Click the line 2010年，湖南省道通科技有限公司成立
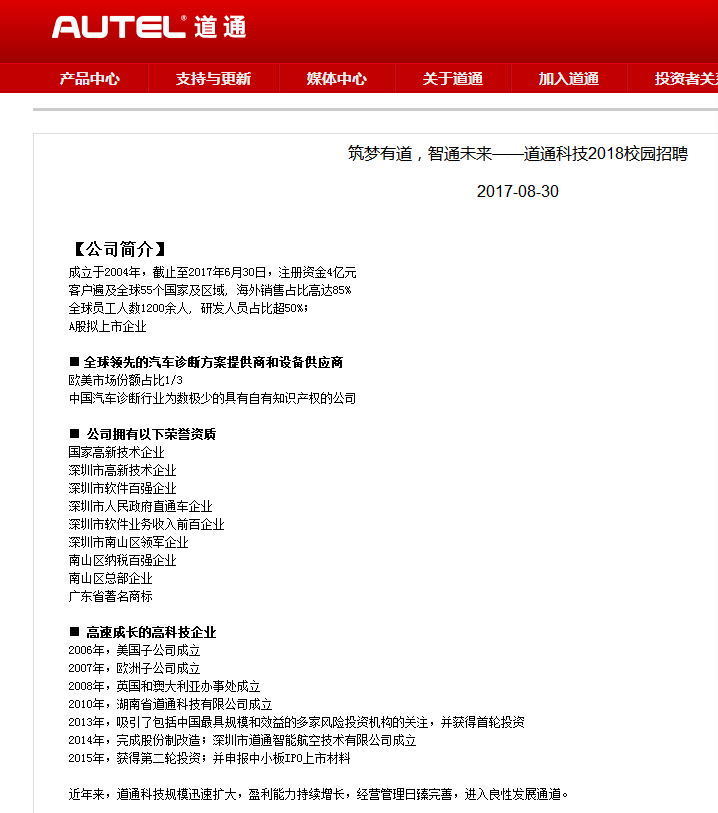 click(x=170, y=705)
